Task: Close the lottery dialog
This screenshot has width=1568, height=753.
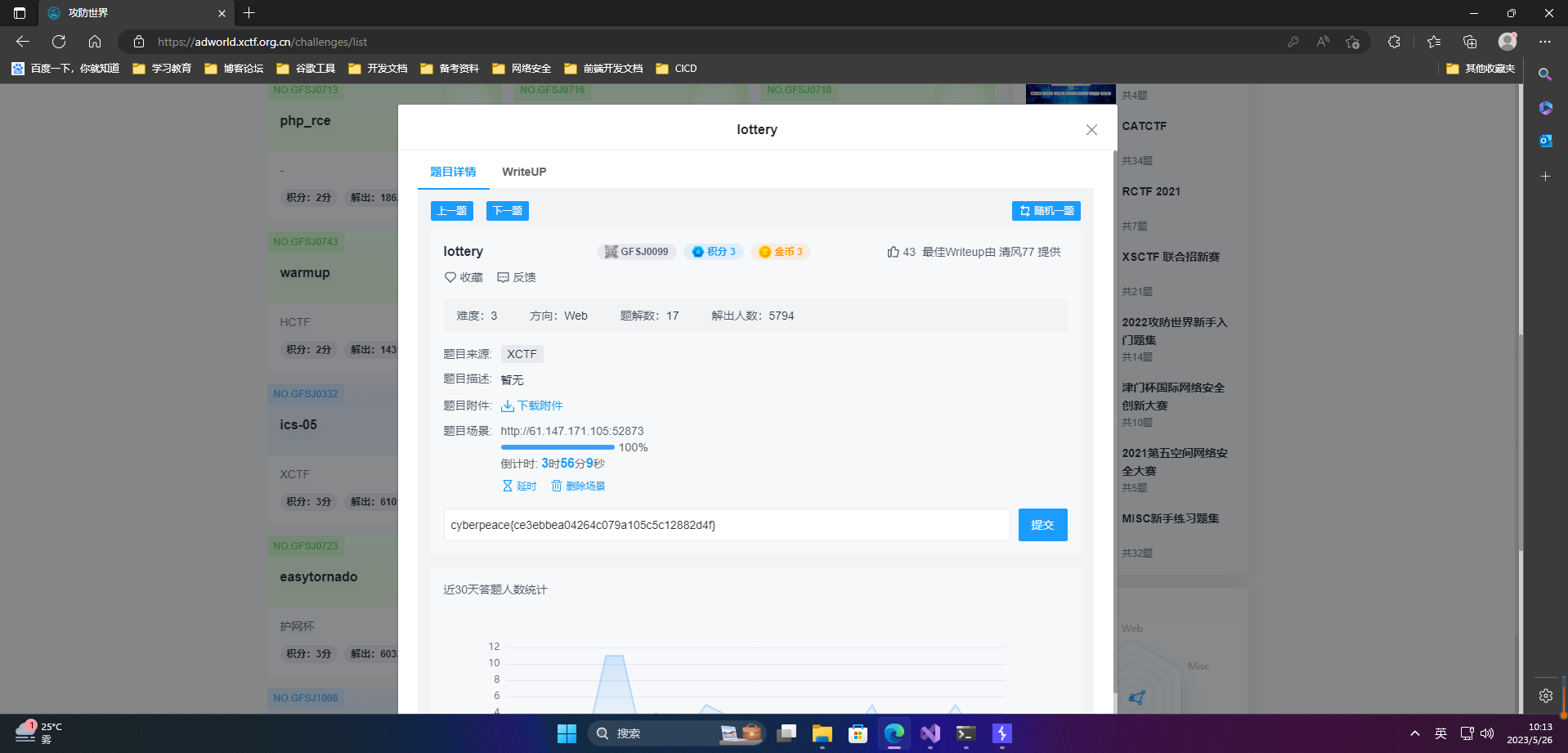Action: [1091, 130]
